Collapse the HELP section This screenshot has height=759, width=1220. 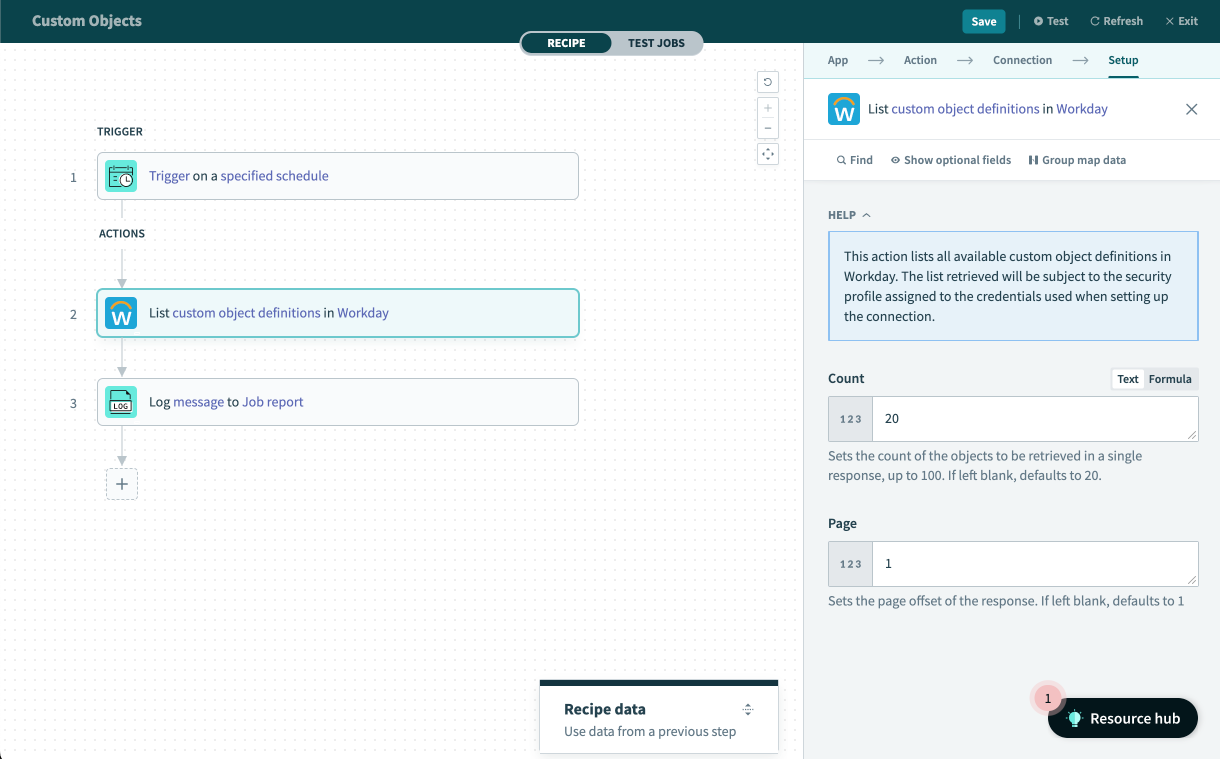(866, 214)
